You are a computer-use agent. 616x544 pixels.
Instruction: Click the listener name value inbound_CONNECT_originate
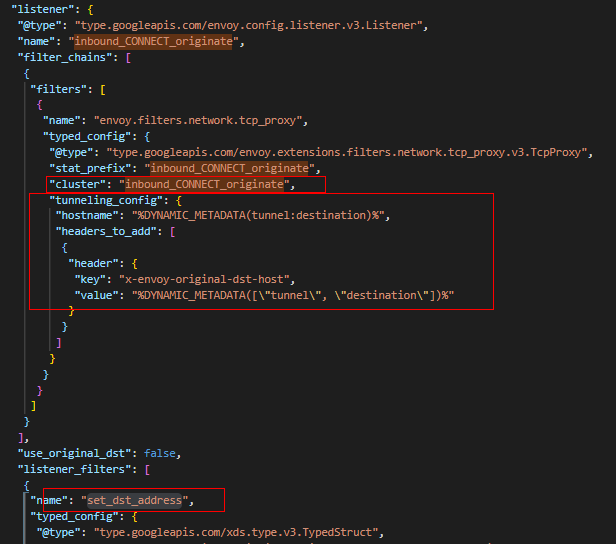click(x=153, y=41)
